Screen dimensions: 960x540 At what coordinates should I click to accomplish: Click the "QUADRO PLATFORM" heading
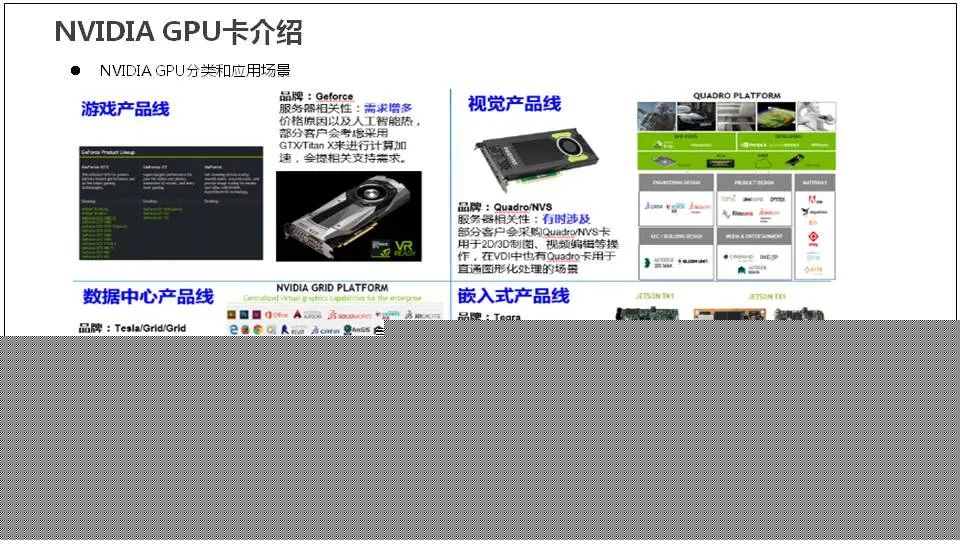point(737,96)
